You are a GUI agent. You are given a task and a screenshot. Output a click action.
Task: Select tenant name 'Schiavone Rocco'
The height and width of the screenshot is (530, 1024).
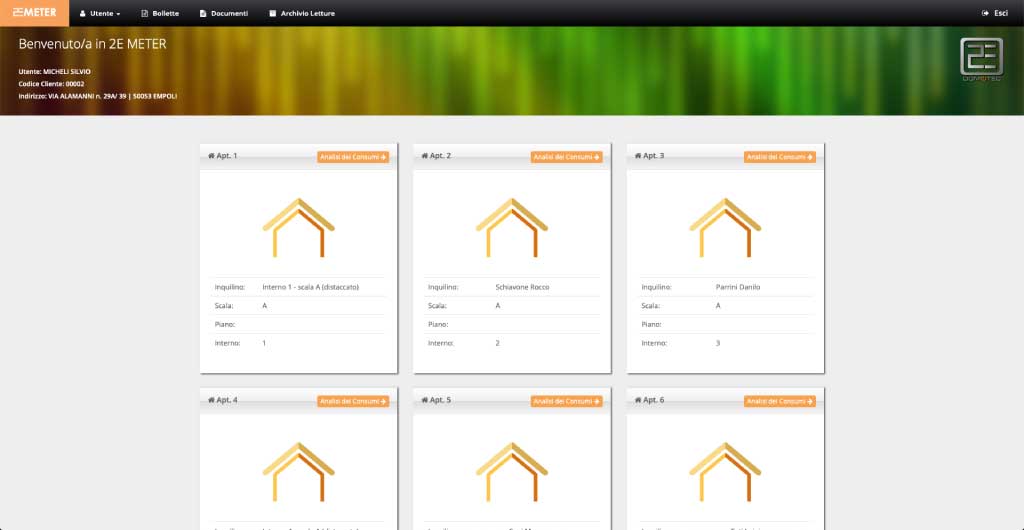(522, 287)
